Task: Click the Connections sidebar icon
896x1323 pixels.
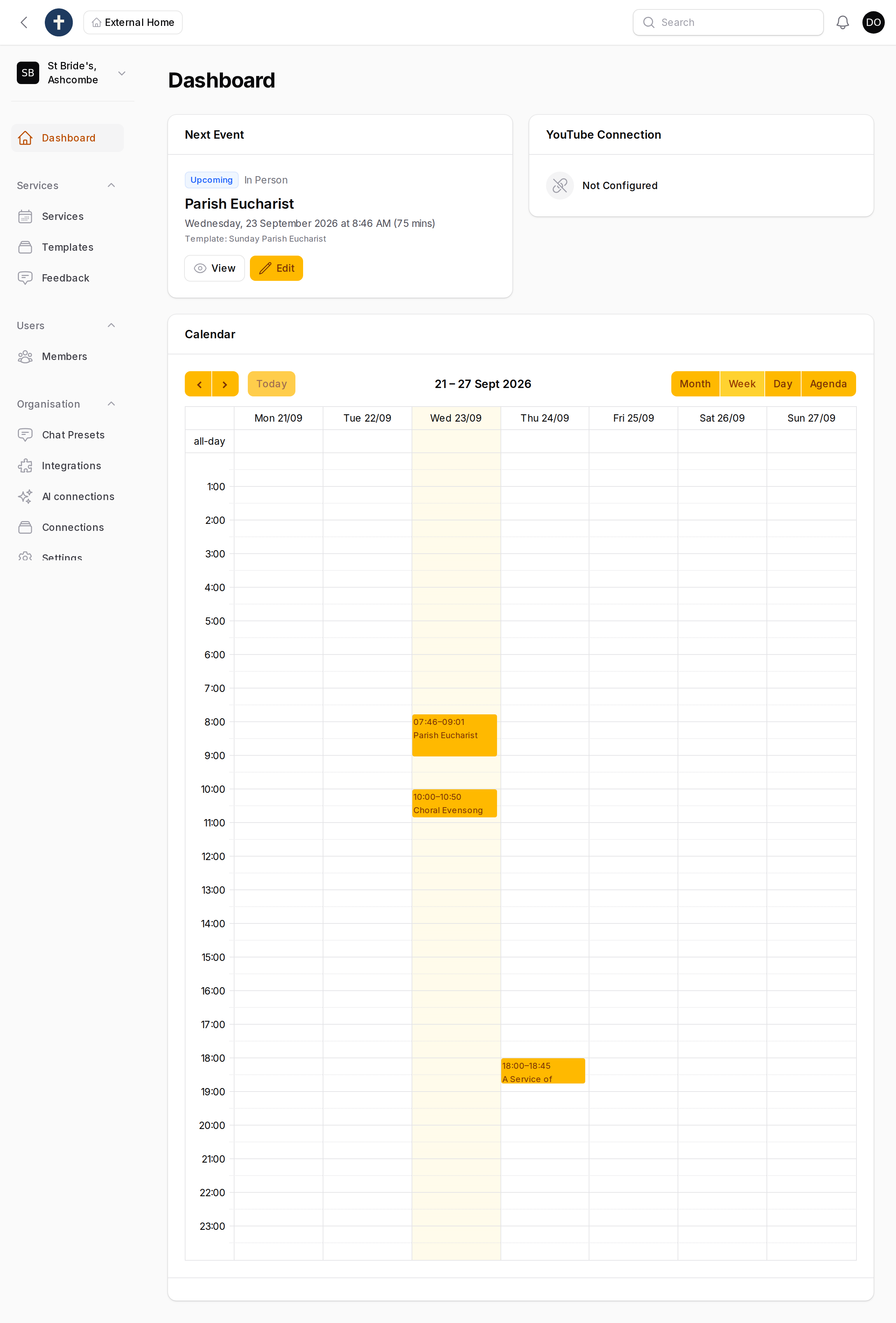Action: 25,527
